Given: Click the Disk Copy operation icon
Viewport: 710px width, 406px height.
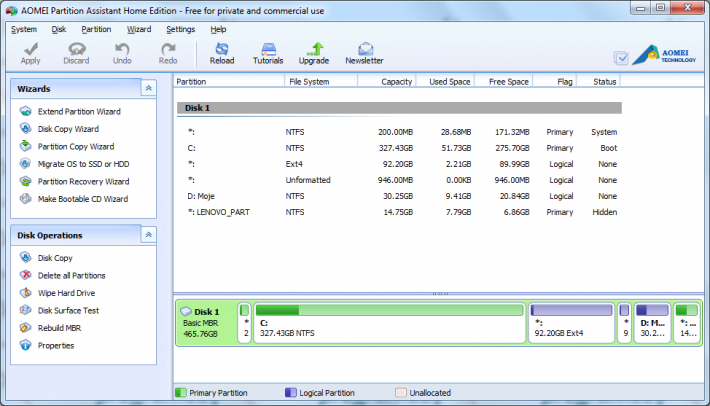Looking at the screenshot, I should [26, 258].
